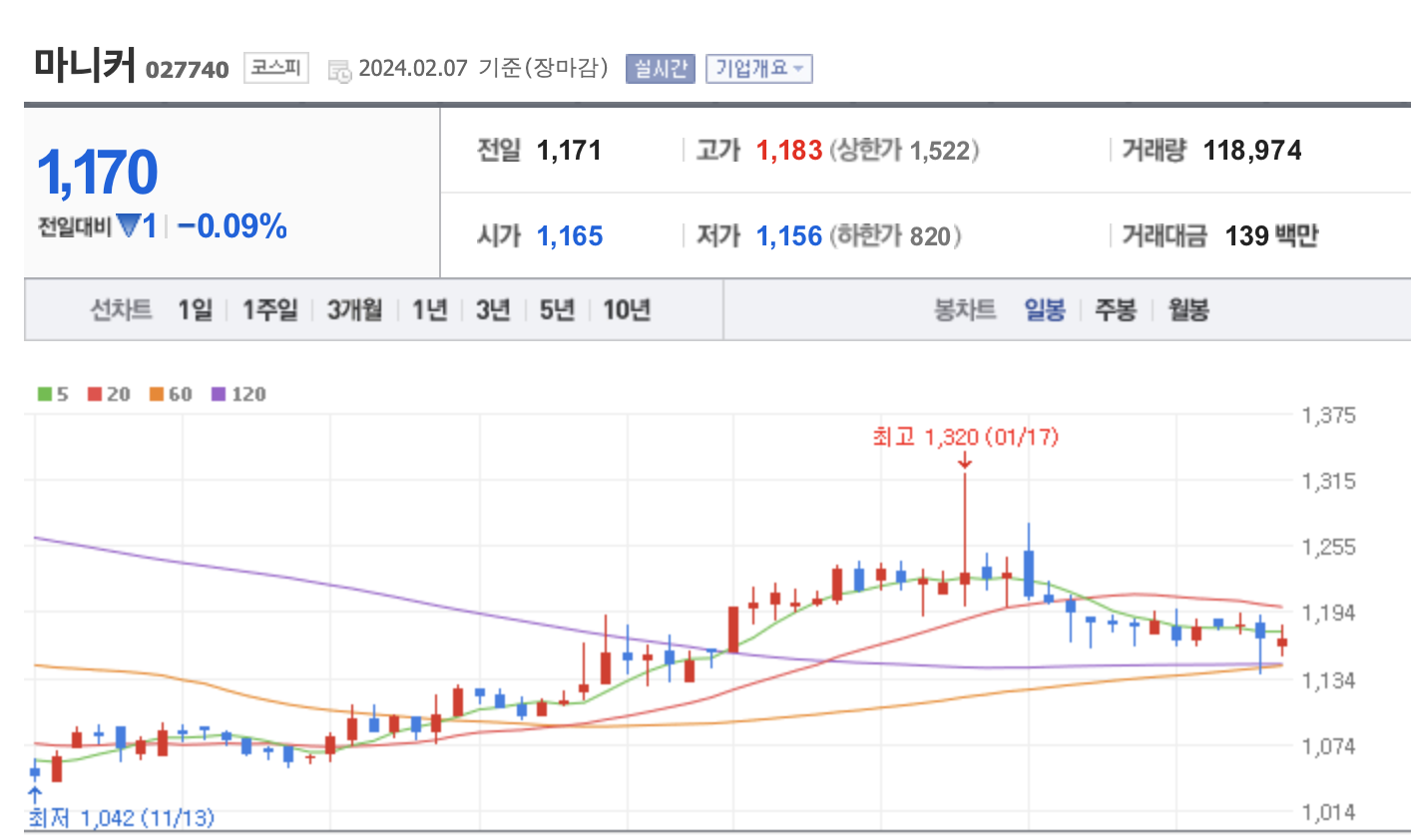Select the 3개월 line chart tab
This screenshot has width=1411, height=840.
pos(354,310)
